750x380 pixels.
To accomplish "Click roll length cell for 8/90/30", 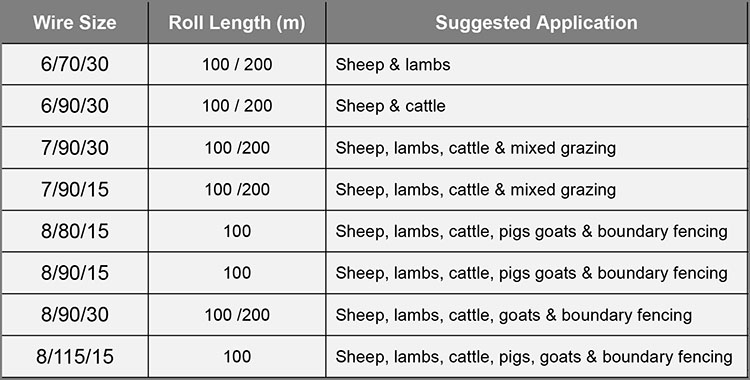I will pos(237,314).
